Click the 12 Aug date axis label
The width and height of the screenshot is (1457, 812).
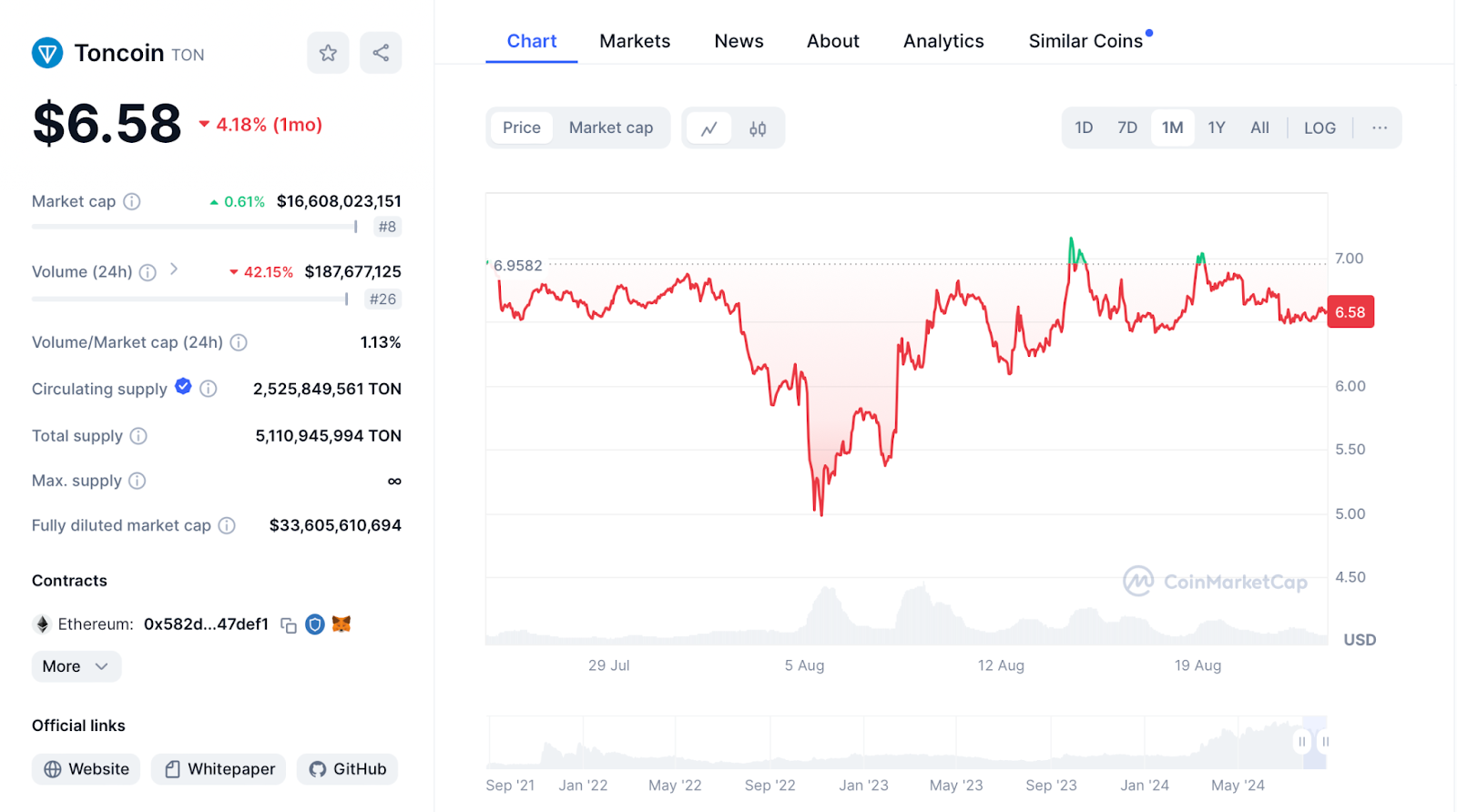pos(1001,665)
